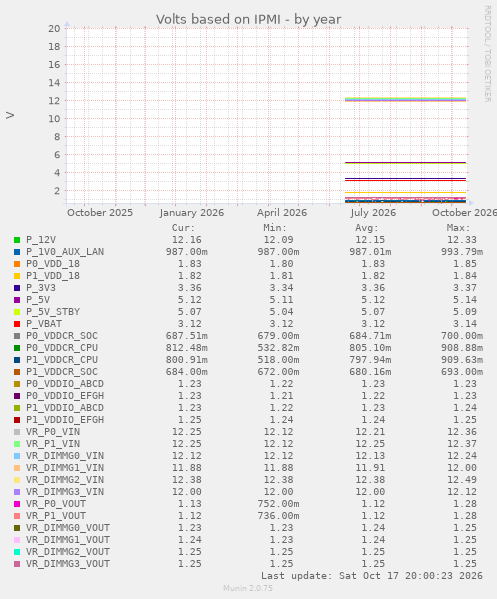Select the VR_DIMMG3_VIN legend label
Image resolution: width=497 pixels, height=599 pixels.
pos(65,492)
